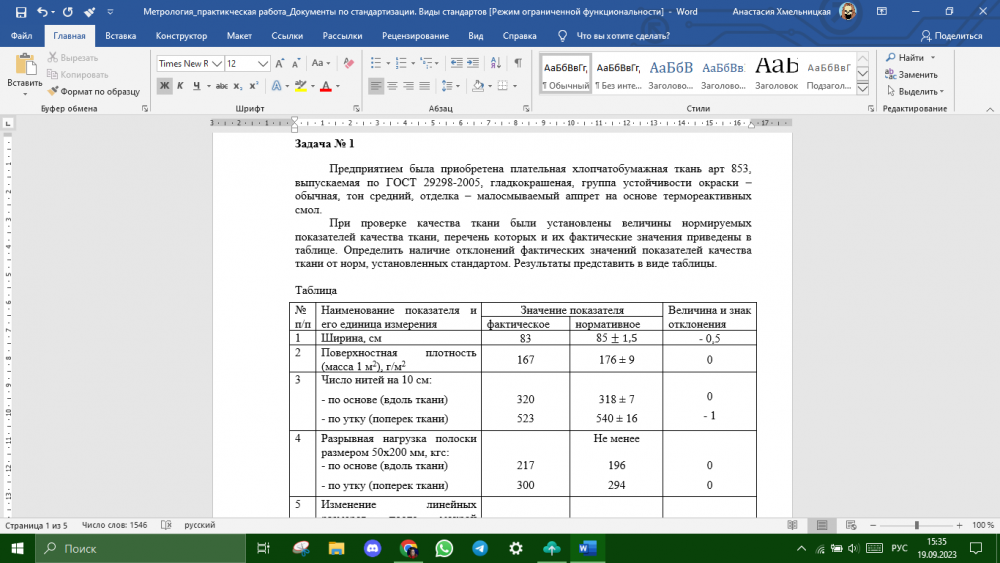Click the Format Painter brush icon
1000x563 pixels.
click(x=54, y=91)
